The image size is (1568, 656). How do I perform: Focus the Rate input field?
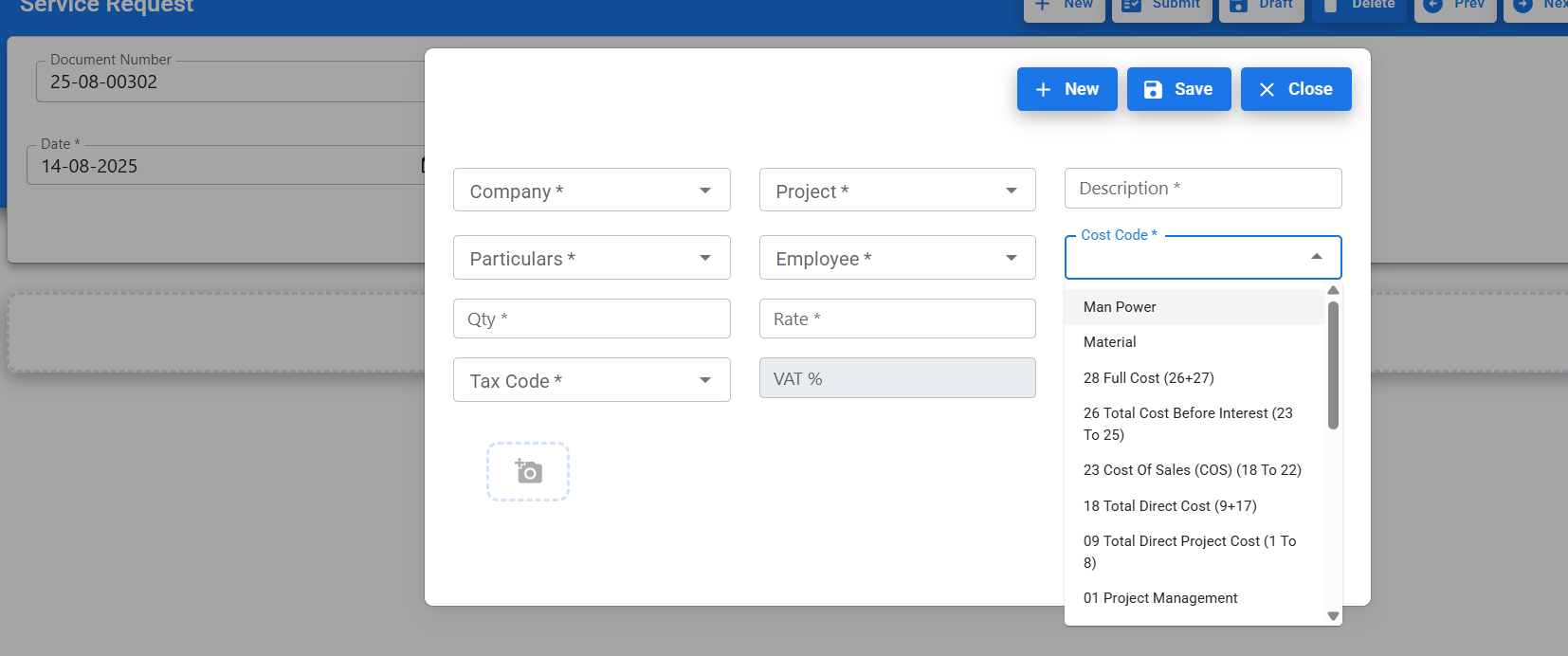pos(896,319)
